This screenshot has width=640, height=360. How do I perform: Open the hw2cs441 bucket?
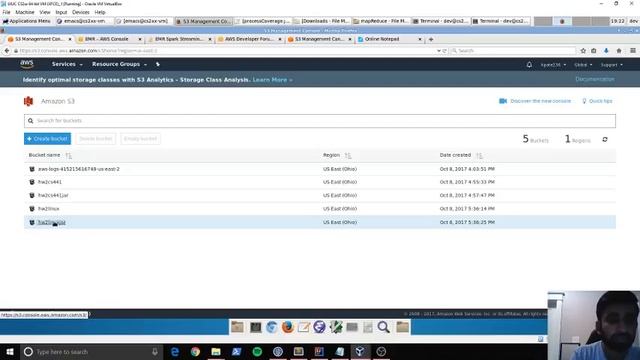coord(50,182)
